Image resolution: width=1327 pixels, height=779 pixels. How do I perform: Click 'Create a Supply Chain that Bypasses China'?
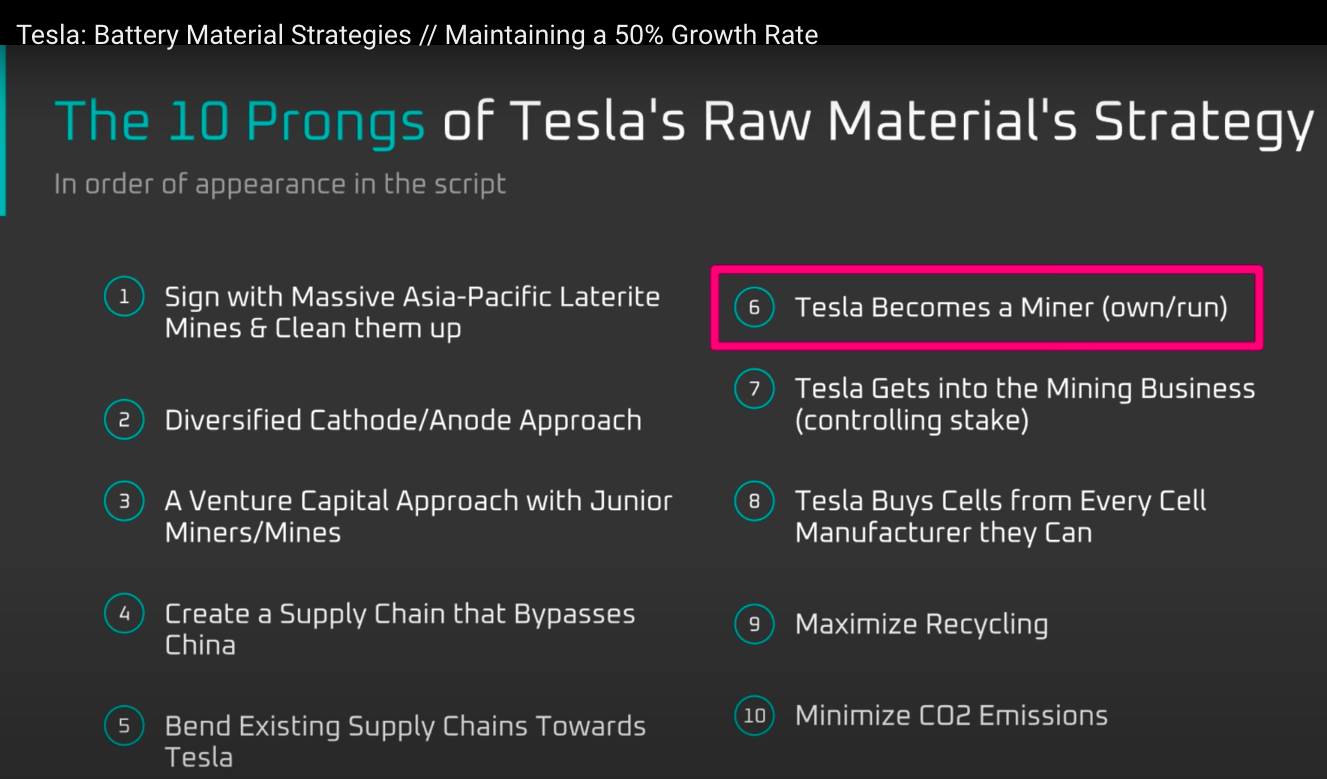coord(400,629)
